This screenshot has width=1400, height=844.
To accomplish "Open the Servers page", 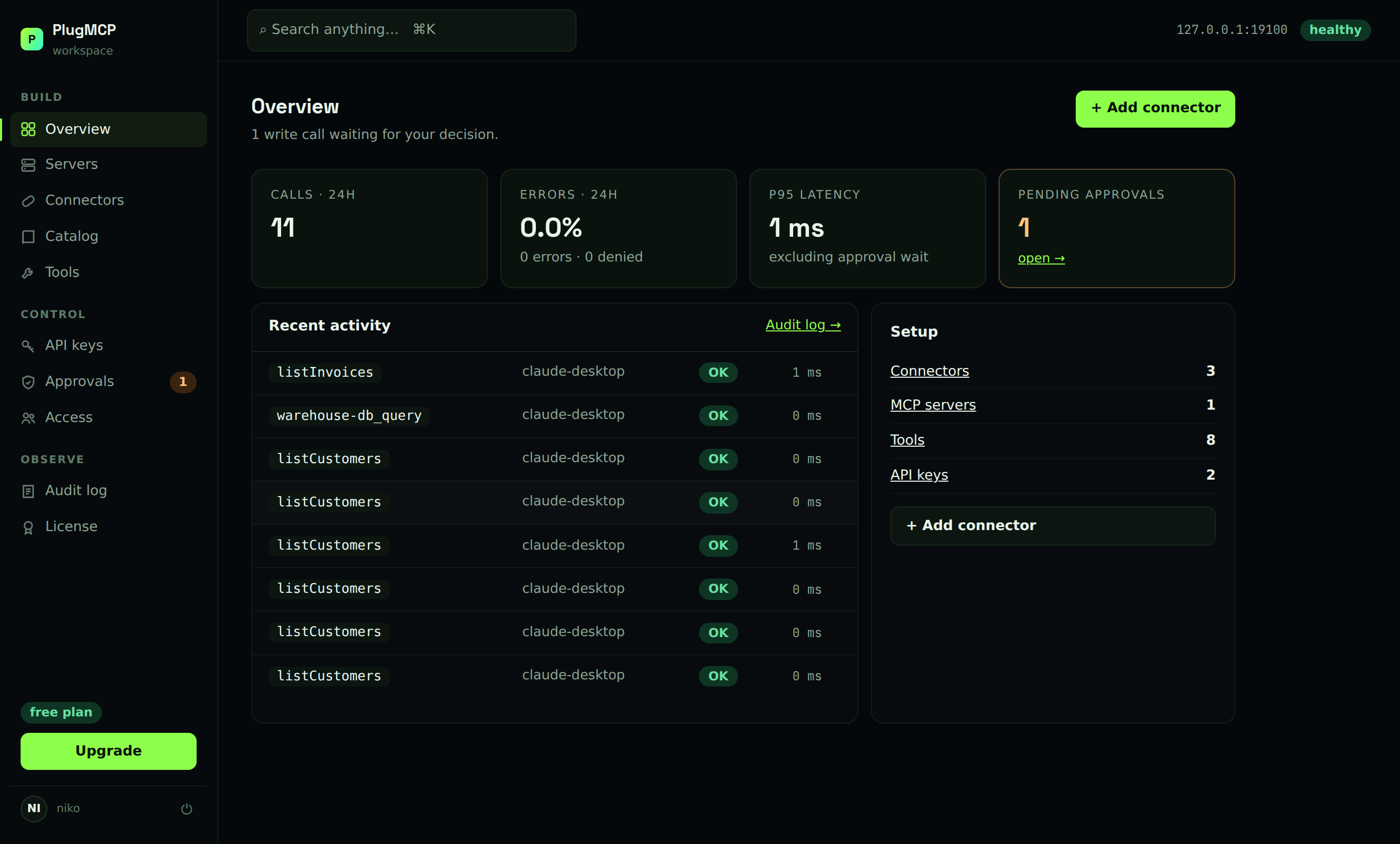I will (x=108, y=165).
